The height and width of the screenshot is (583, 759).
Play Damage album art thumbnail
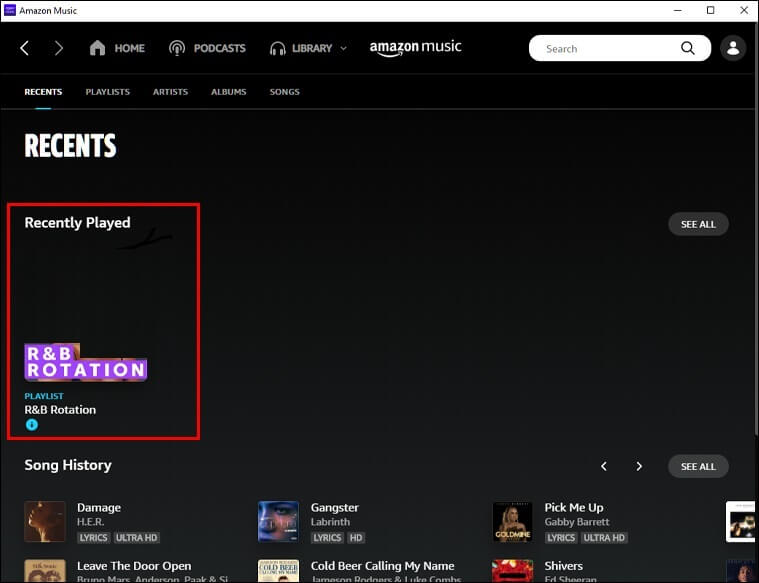point(45,522)
